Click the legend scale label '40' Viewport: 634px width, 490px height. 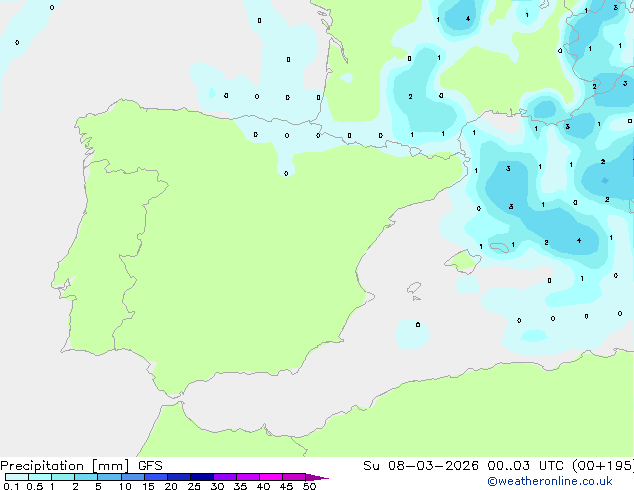[x=263, y=486]
